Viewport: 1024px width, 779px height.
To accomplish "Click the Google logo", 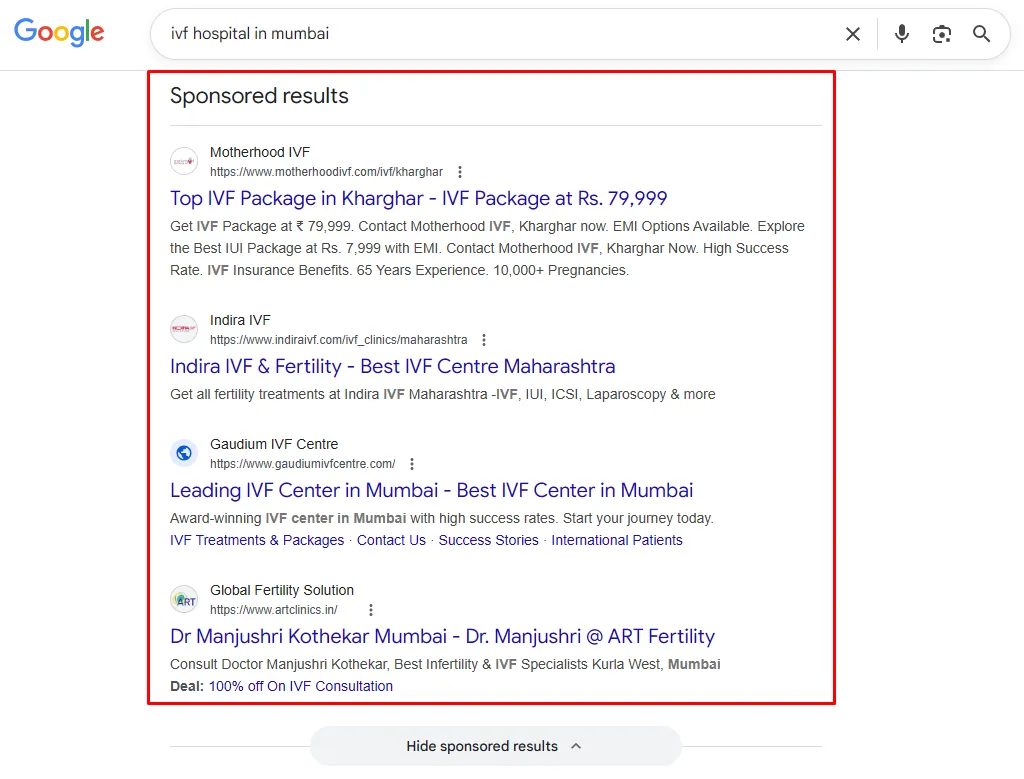I will click(x=59, y=32).
